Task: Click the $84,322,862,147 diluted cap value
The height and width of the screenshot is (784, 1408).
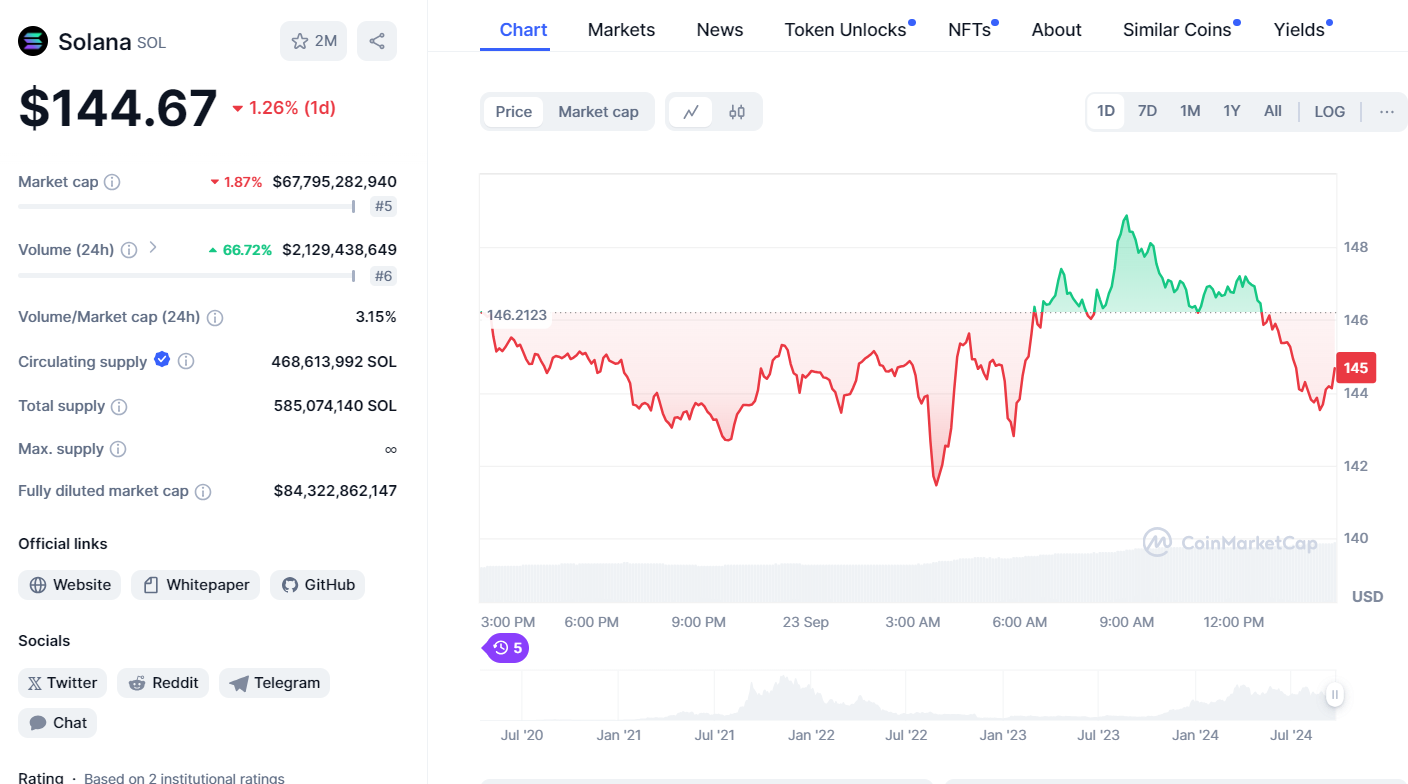Action: pyautogui.click(x=335, y=491)
